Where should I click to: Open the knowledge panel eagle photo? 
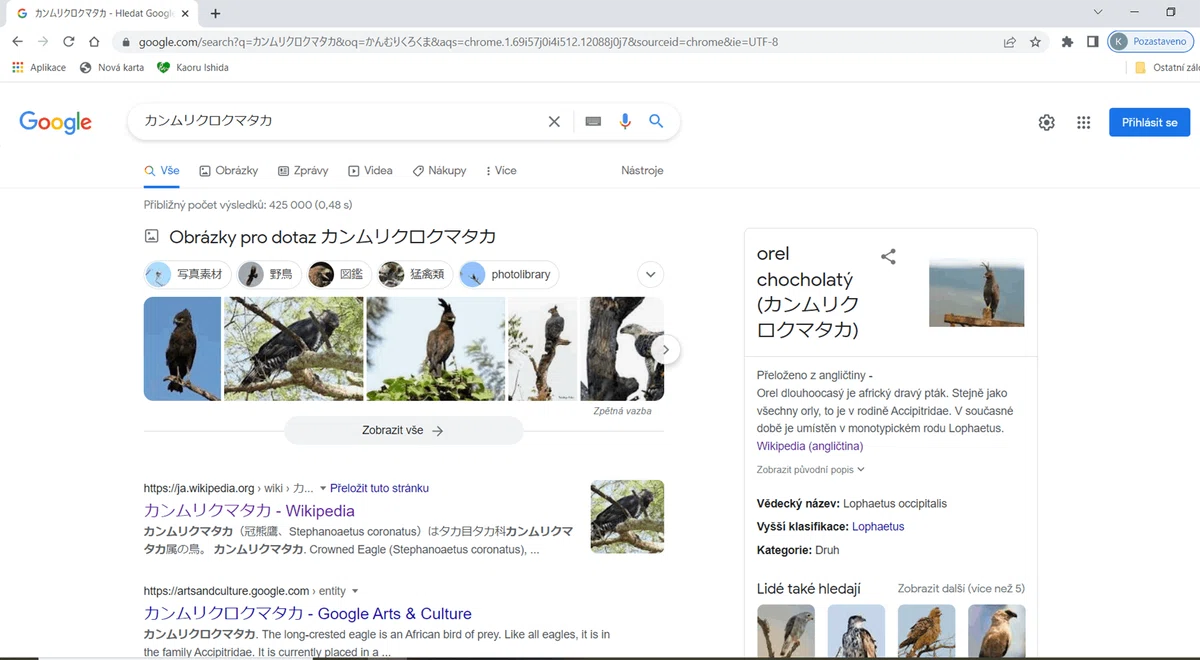pos(976,292)
